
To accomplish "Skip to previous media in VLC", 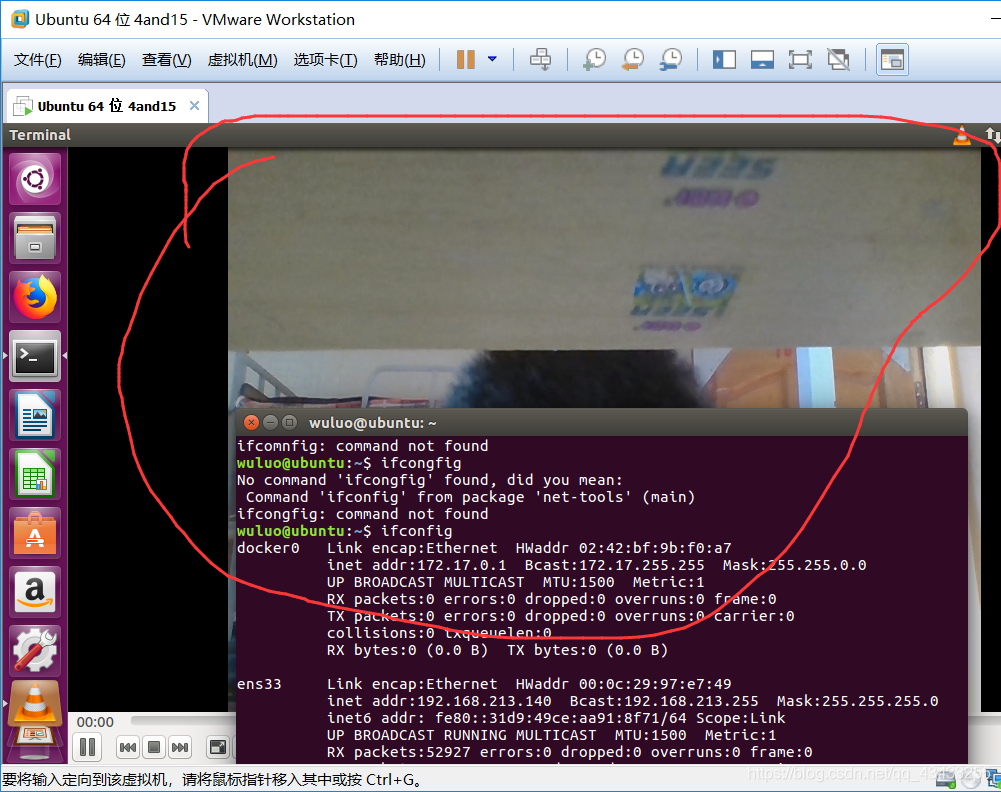I will pos(128,747).
